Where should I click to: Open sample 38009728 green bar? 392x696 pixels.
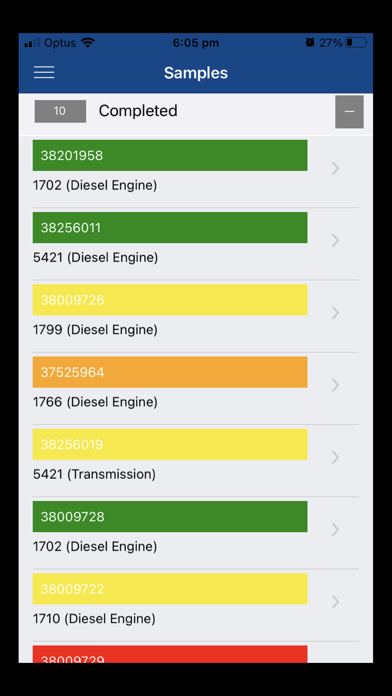pos(170,517)
